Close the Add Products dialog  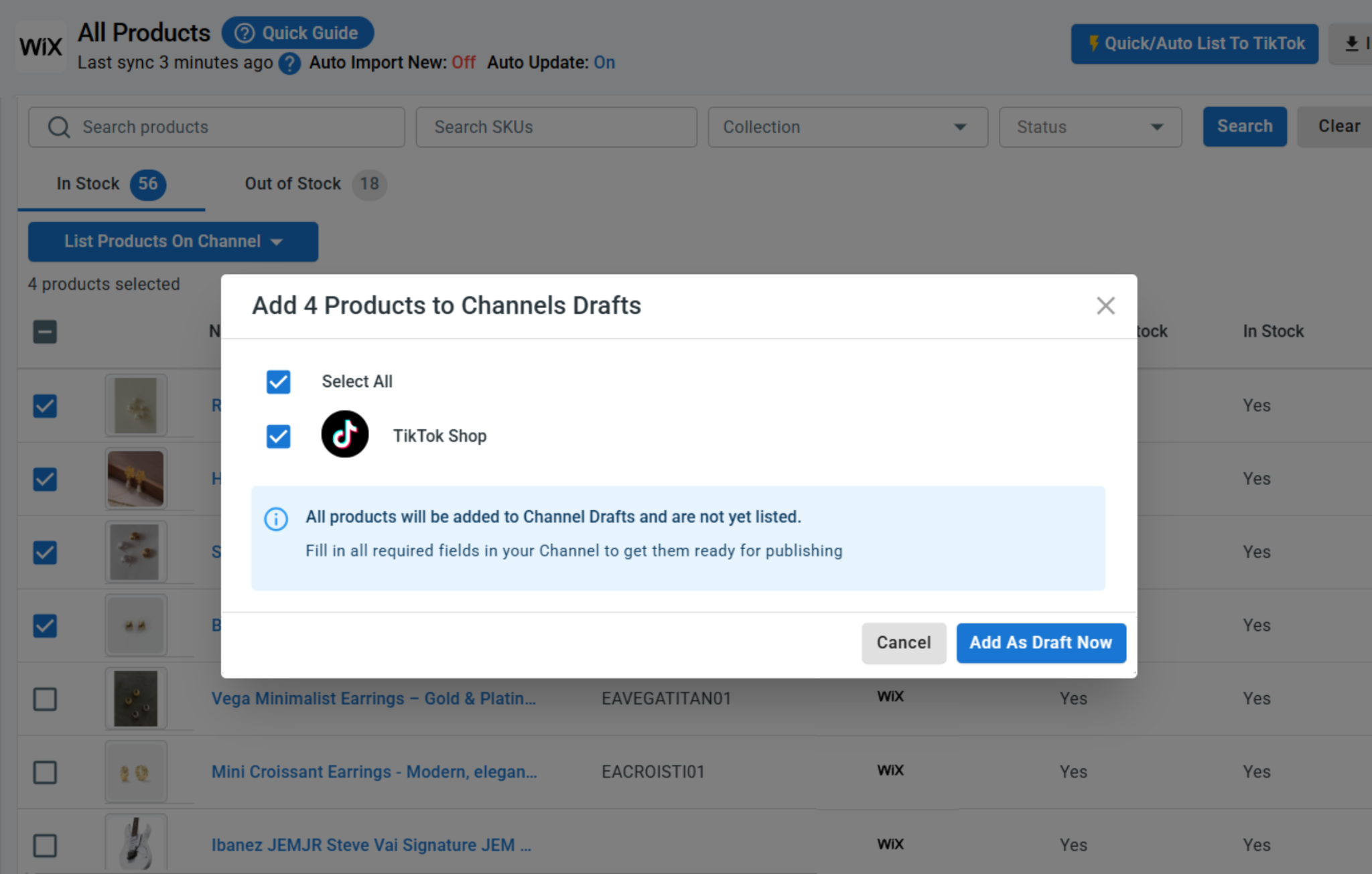tap(1105, 306)
